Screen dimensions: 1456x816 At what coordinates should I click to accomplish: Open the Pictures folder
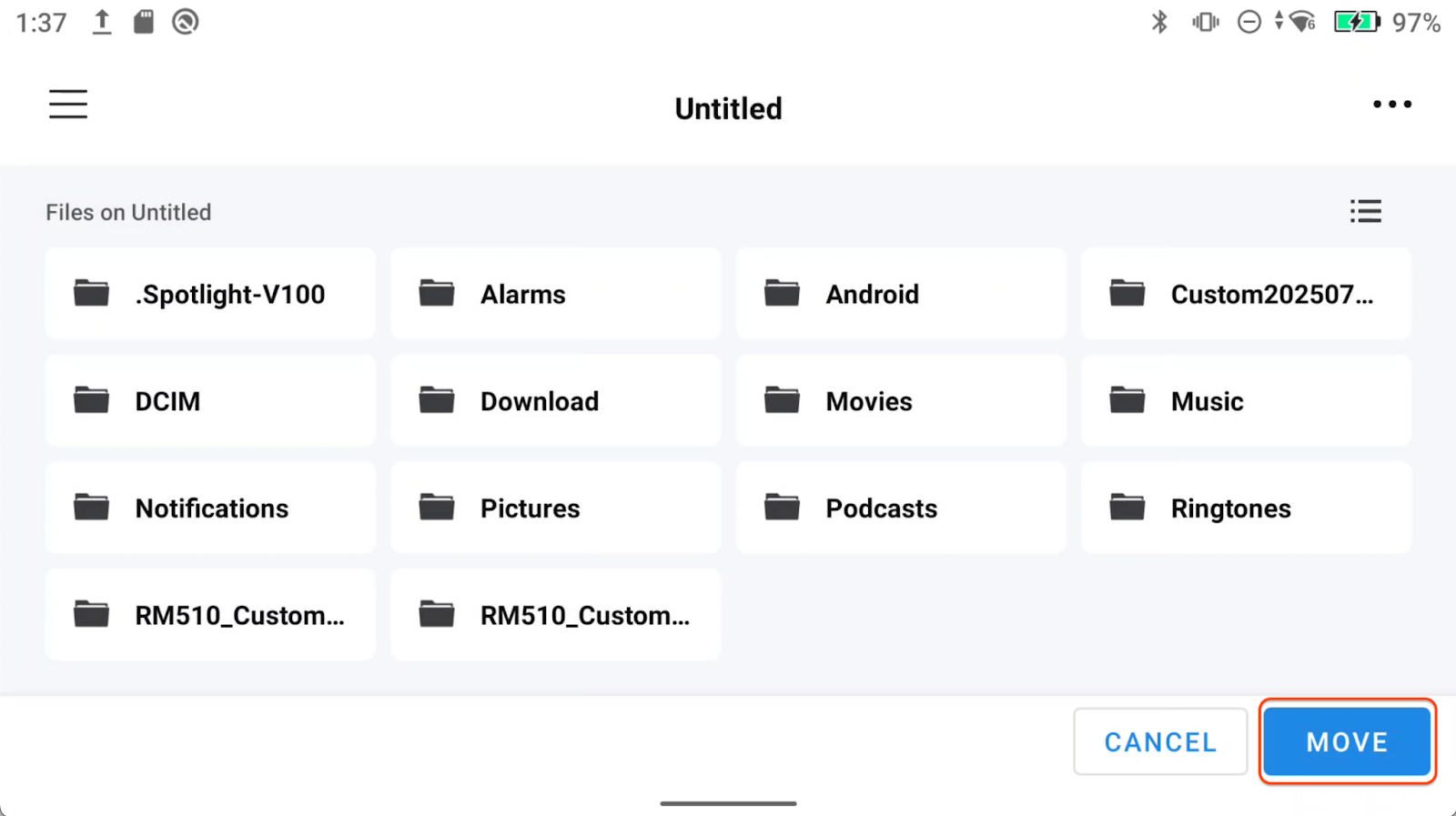click(555, 508)
